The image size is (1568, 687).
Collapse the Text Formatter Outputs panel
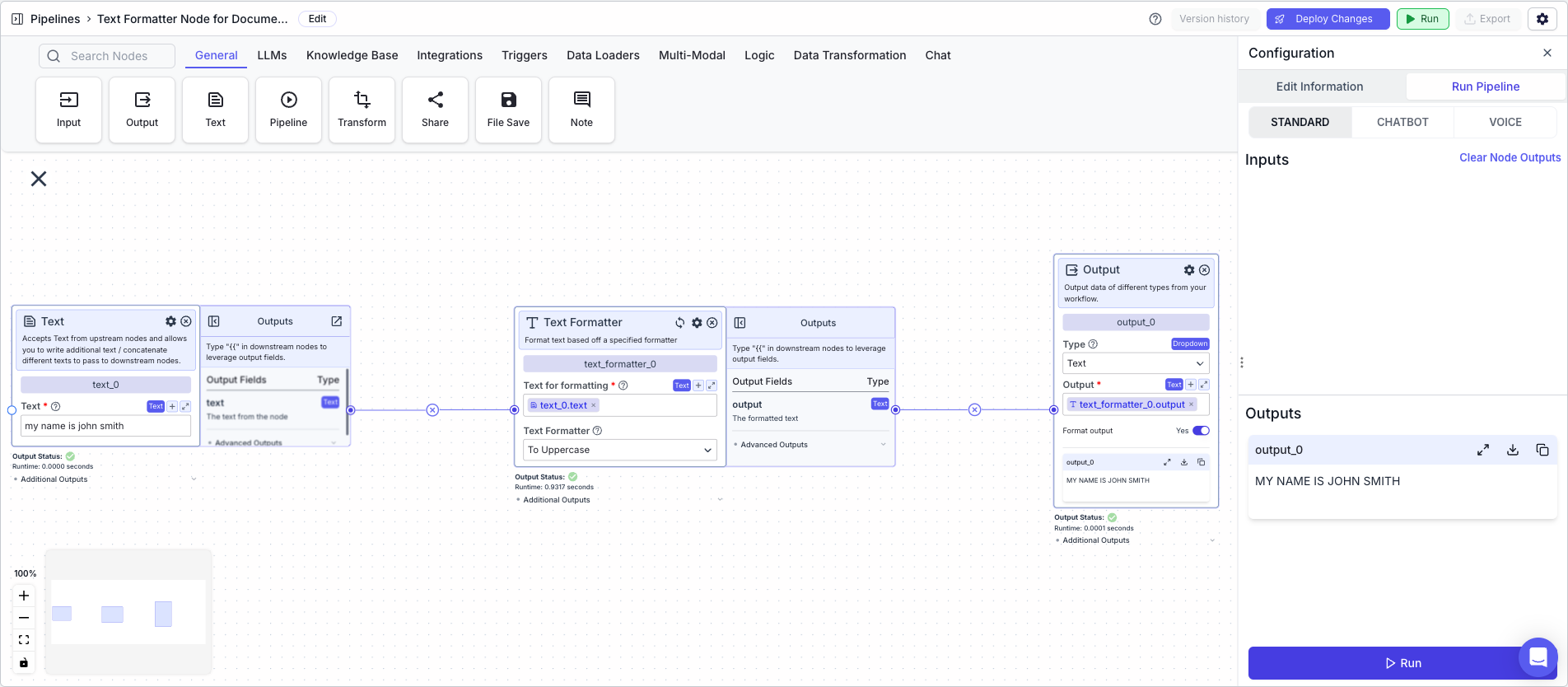740,323
